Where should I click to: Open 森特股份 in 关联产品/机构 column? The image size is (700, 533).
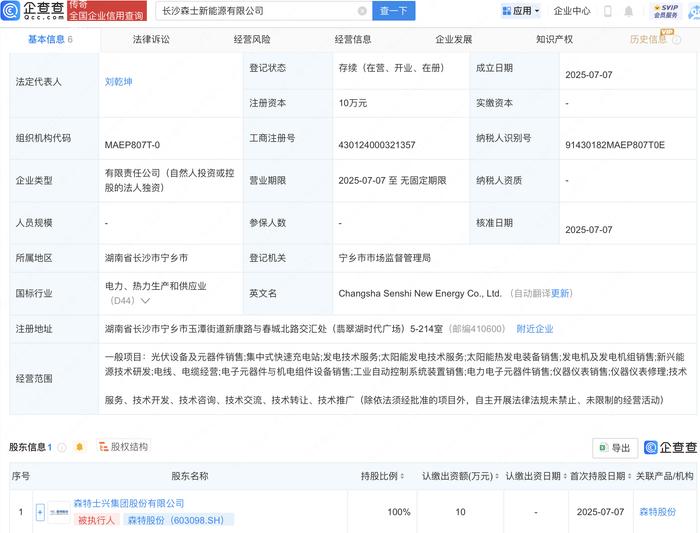[658, 512]
